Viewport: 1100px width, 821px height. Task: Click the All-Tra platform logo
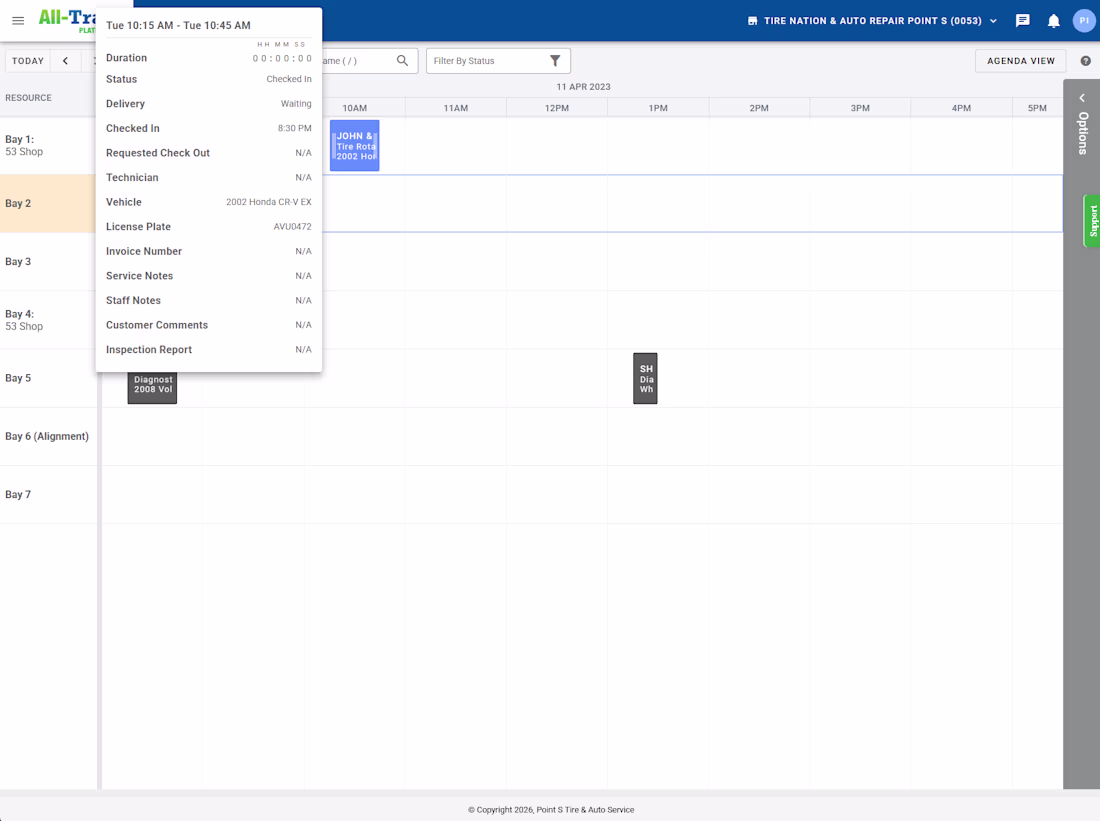coord(67,20)
